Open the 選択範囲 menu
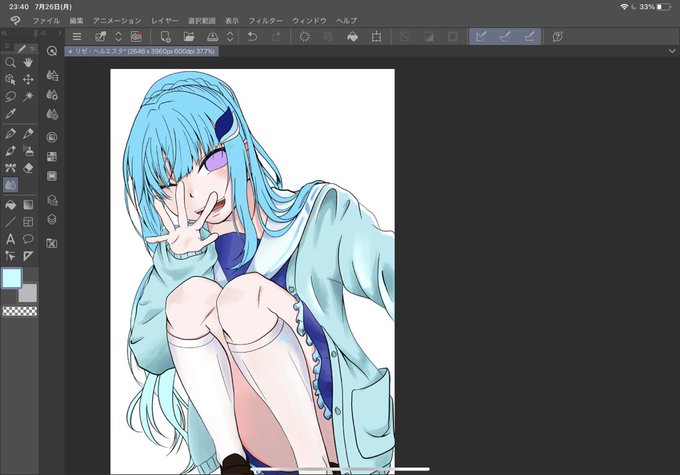 [x=202, y=20]
